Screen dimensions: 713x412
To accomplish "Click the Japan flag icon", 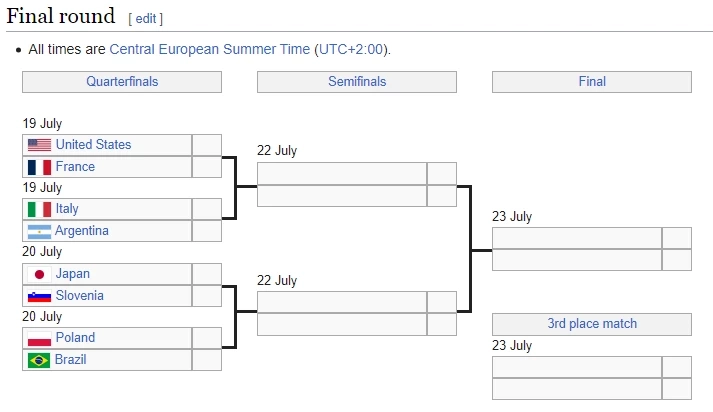I will pyautogui.click(x=39, y=274).
